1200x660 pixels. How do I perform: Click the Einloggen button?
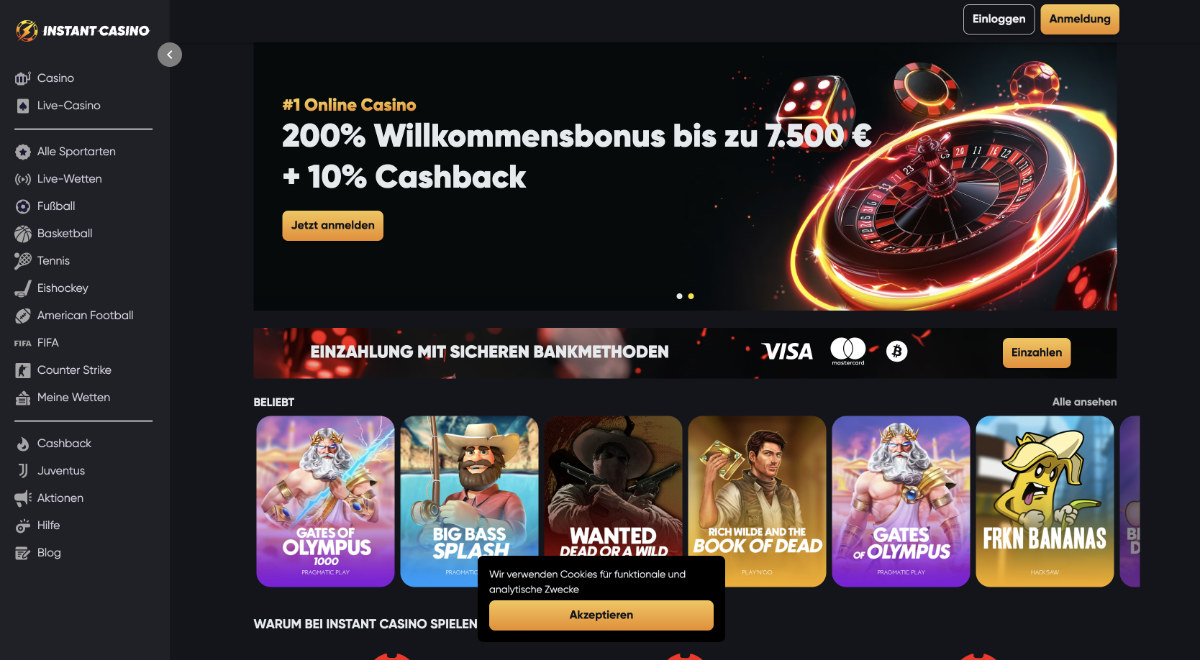(999, 19)
